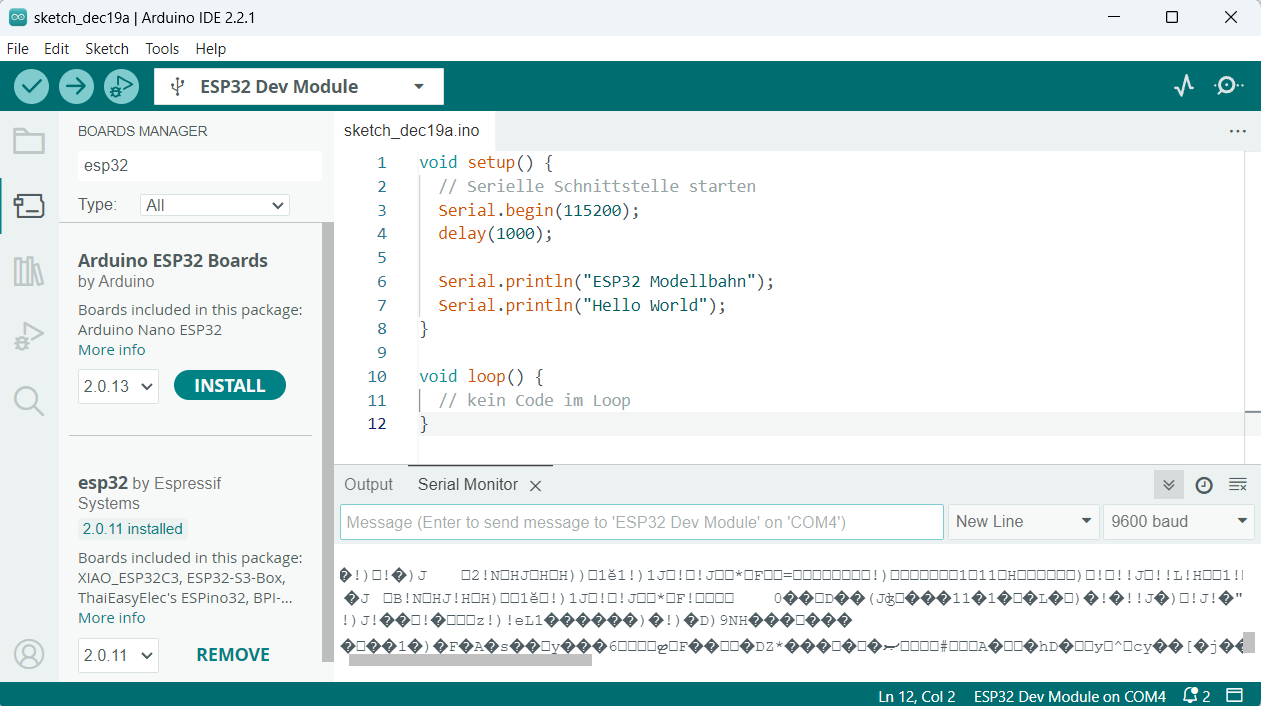1261x706 pixels.
Task: Click the 'ESP32 Modellbahn' println line
Action: [x=606, y=281]
